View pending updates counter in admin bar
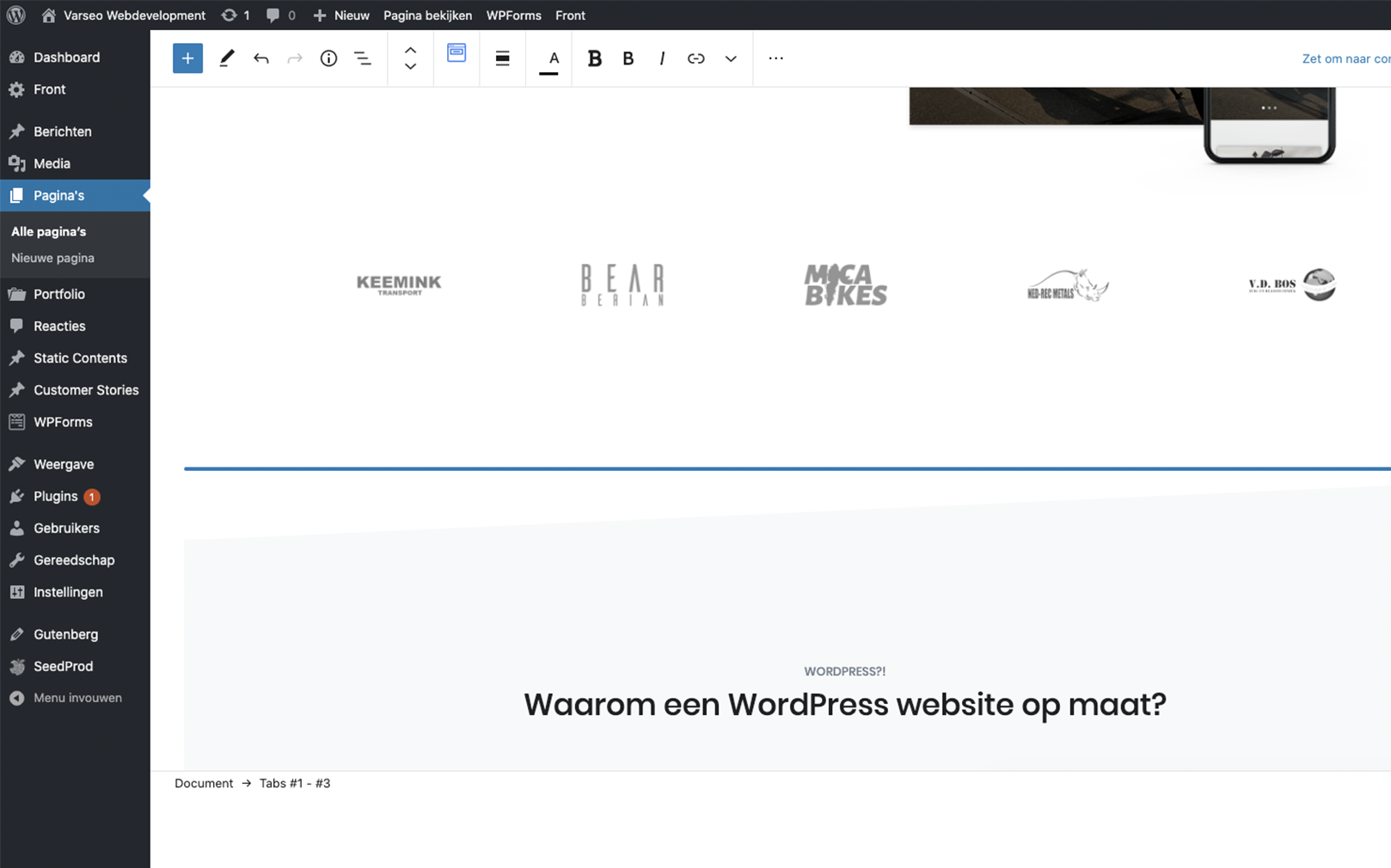The width and height of the screenshot is (1391, 868). pyautogui.click(x=236, y=15)
